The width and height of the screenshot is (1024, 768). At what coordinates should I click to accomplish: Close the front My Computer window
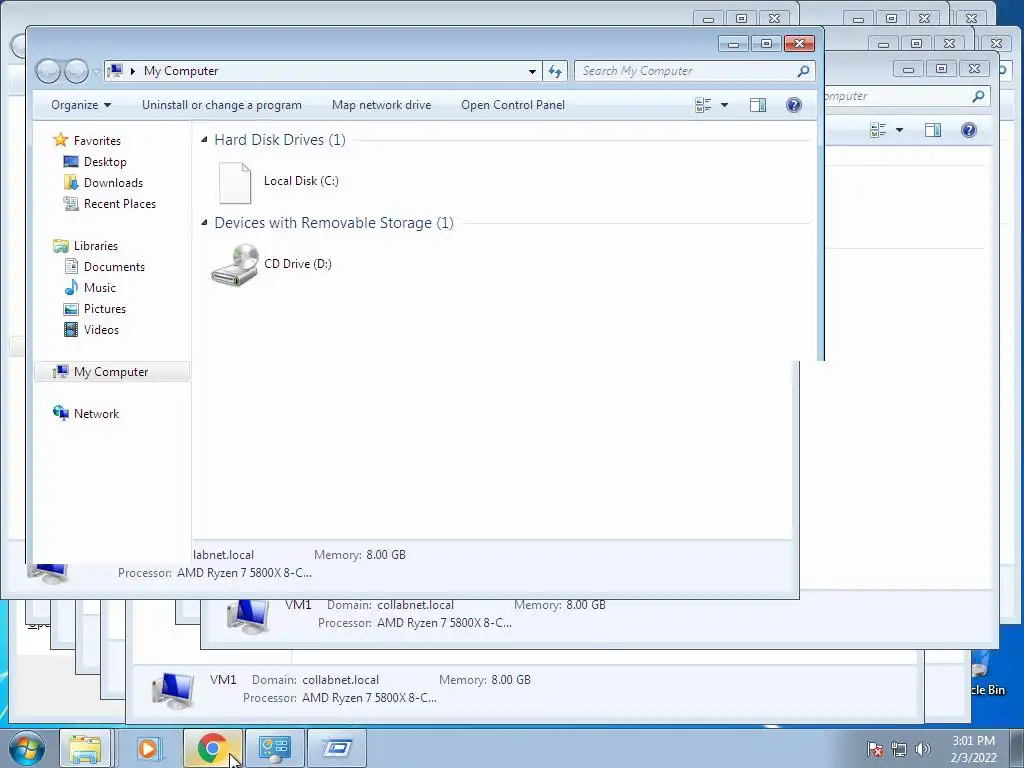(x=799, y=44)
